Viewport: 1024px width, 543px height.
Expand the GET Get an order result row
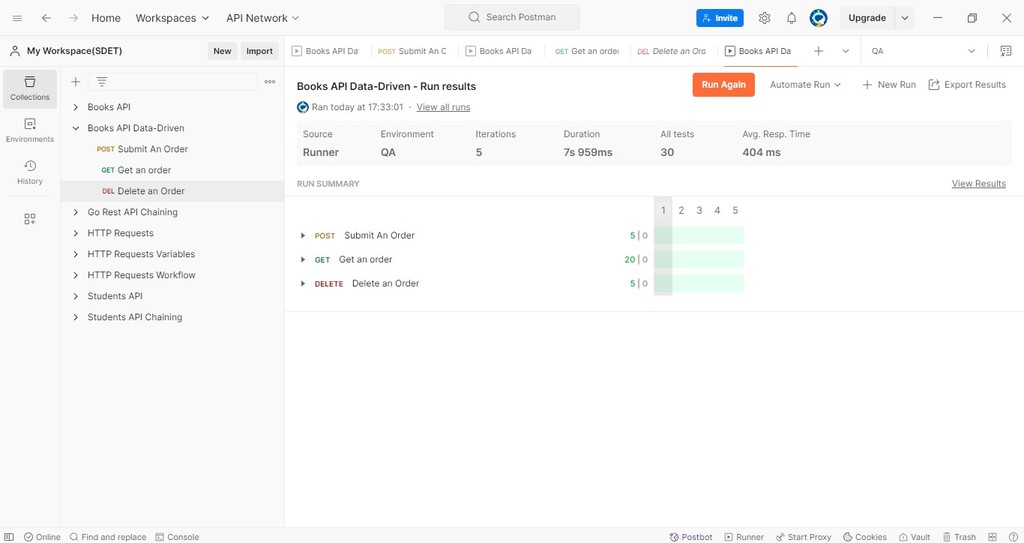coord(302,259)
